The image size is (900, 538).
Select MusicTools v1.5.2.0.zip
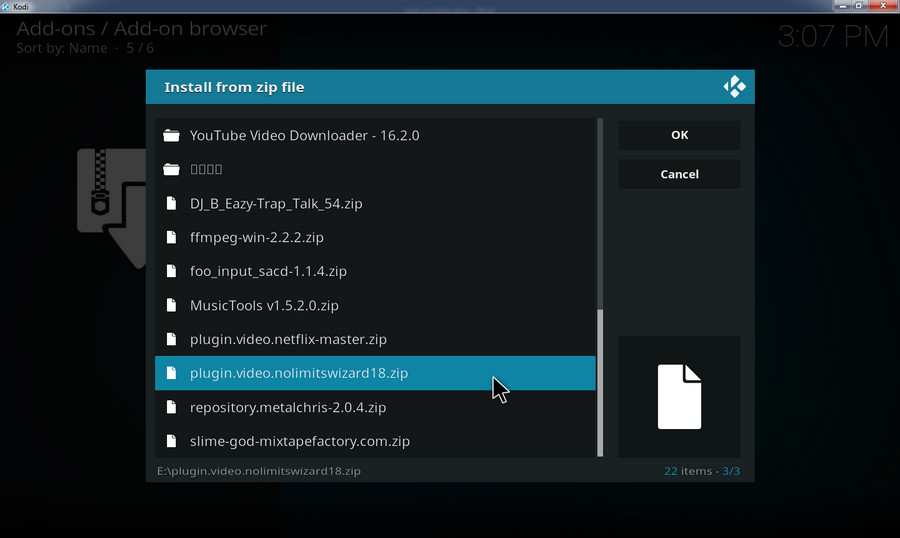tap(375, 305)
